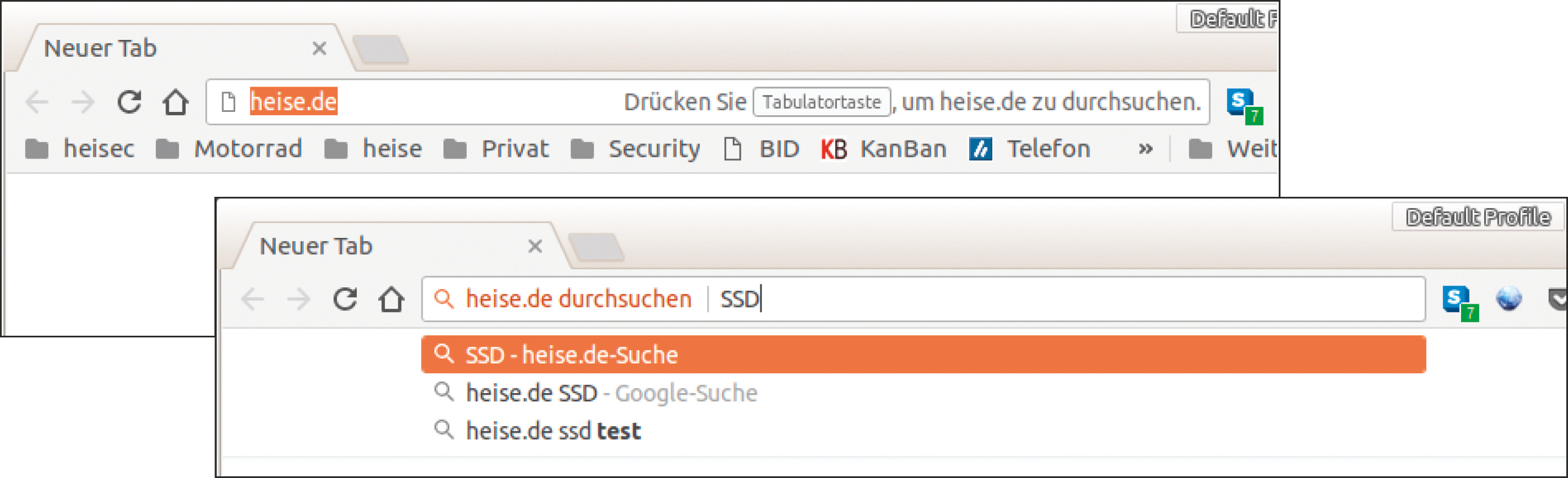
Task: Expand the heisec bookmarks folder
Action: pos(80,149)
